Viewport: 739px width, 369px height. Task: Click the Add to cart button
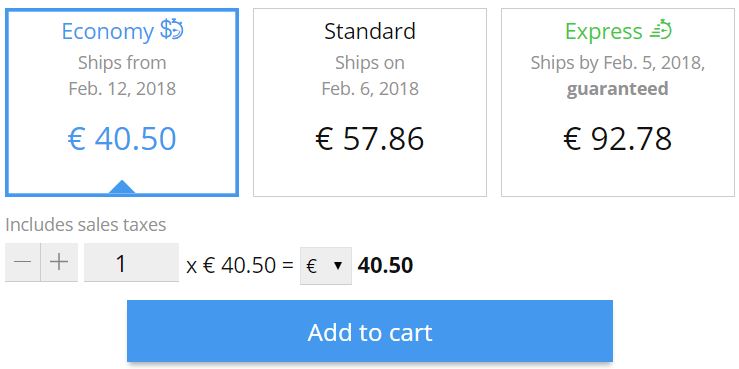370,331
